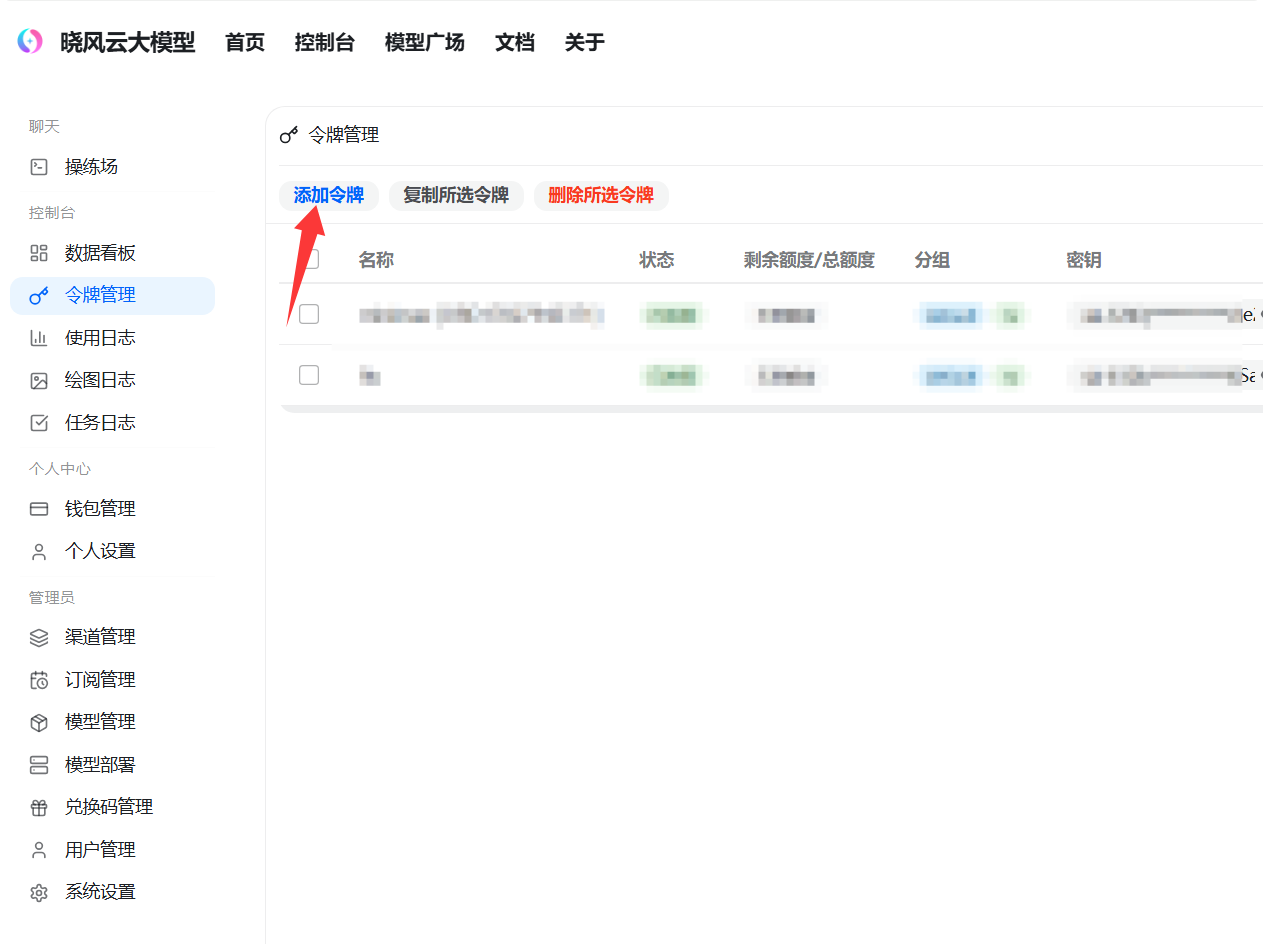
Task: Check the first token row's checkbox
Action: [x=309, y=314]
